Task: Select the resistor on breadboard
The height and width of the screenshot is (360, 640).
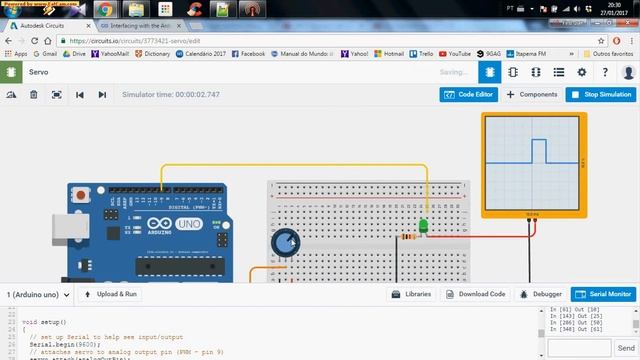Action: coord(408,237)
